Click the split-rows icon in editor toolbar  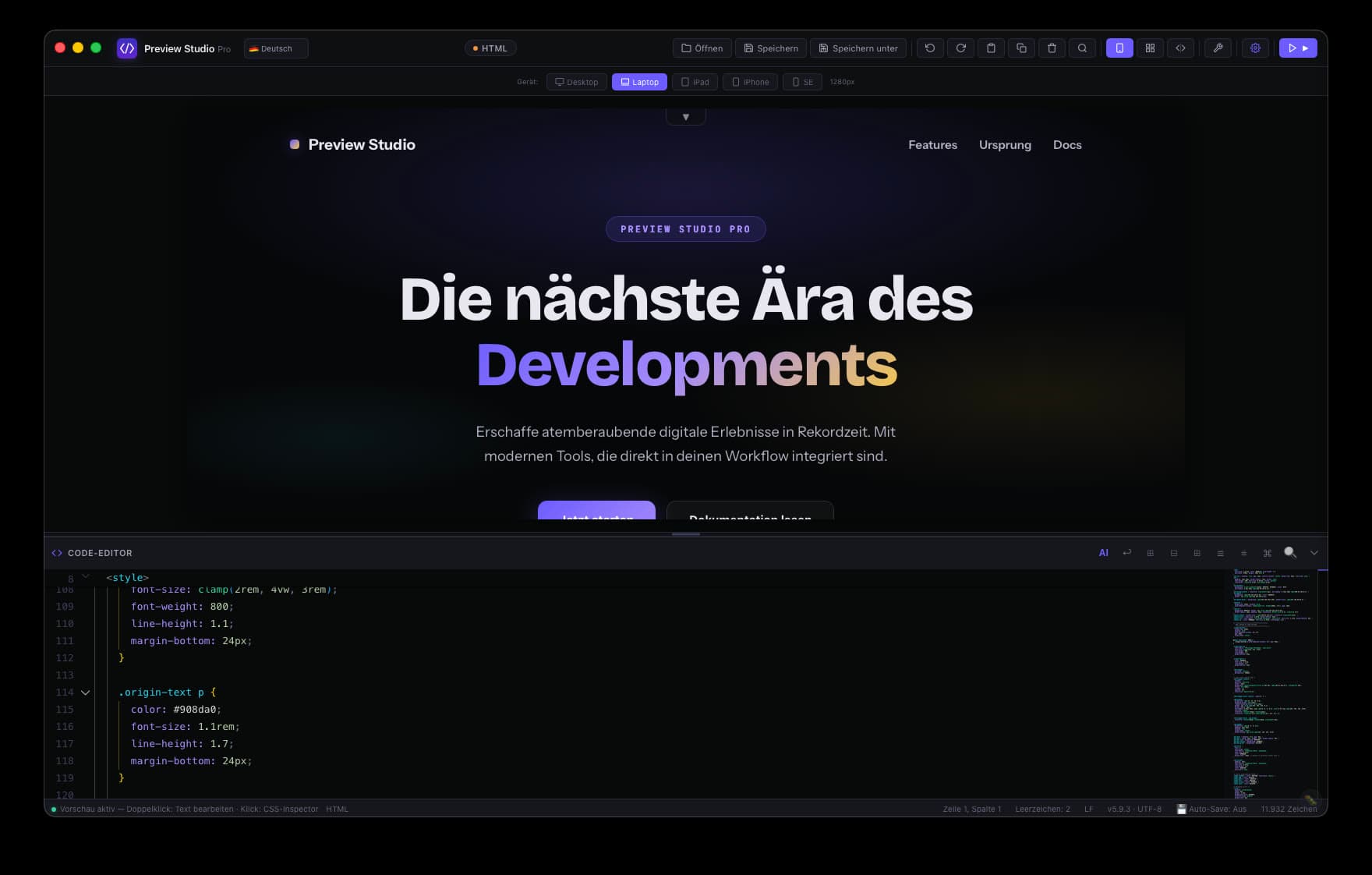(x=1173, y=553)
